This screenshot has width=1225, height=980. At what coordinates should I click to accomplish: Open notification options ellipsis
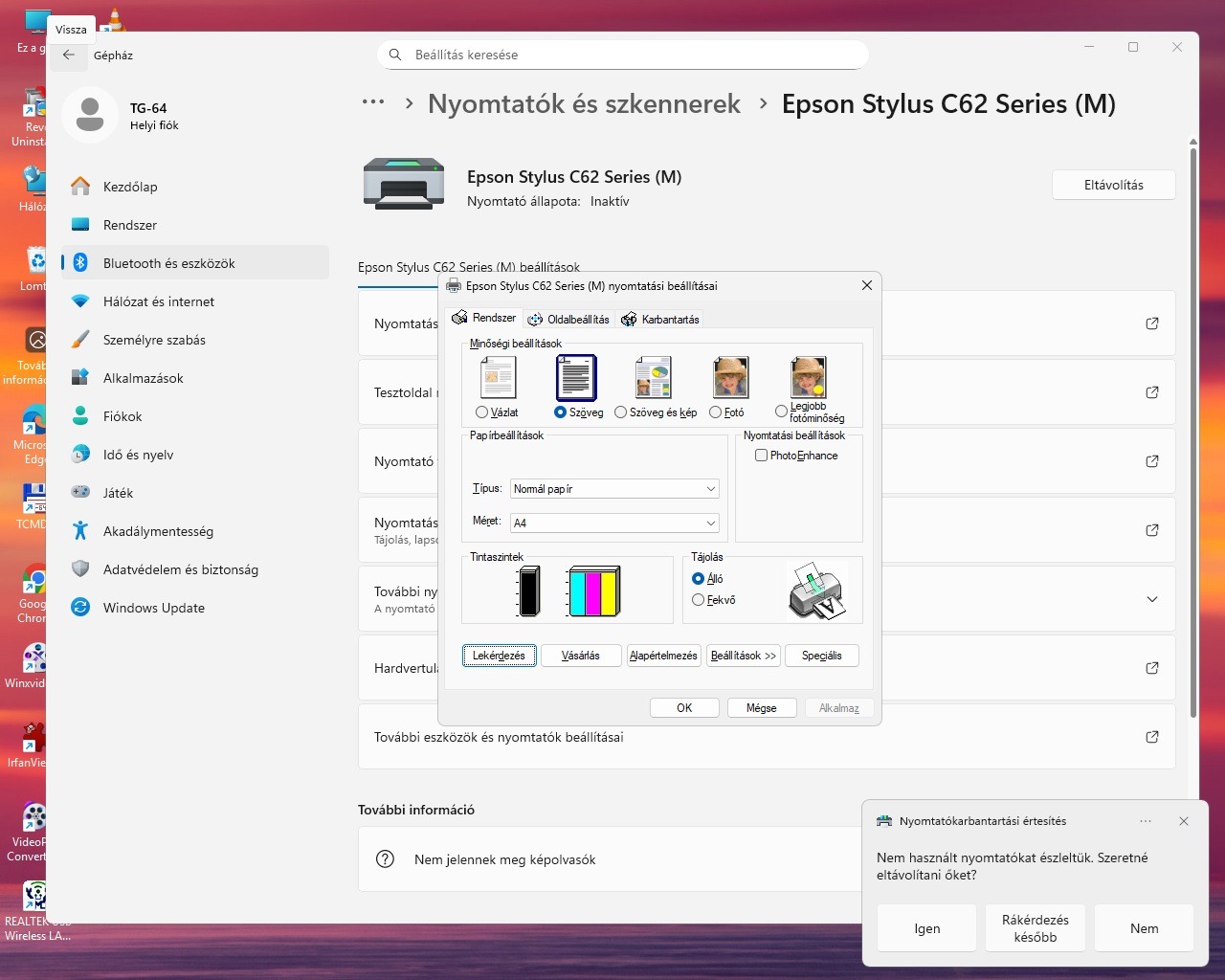click(x=1146, y=821)
